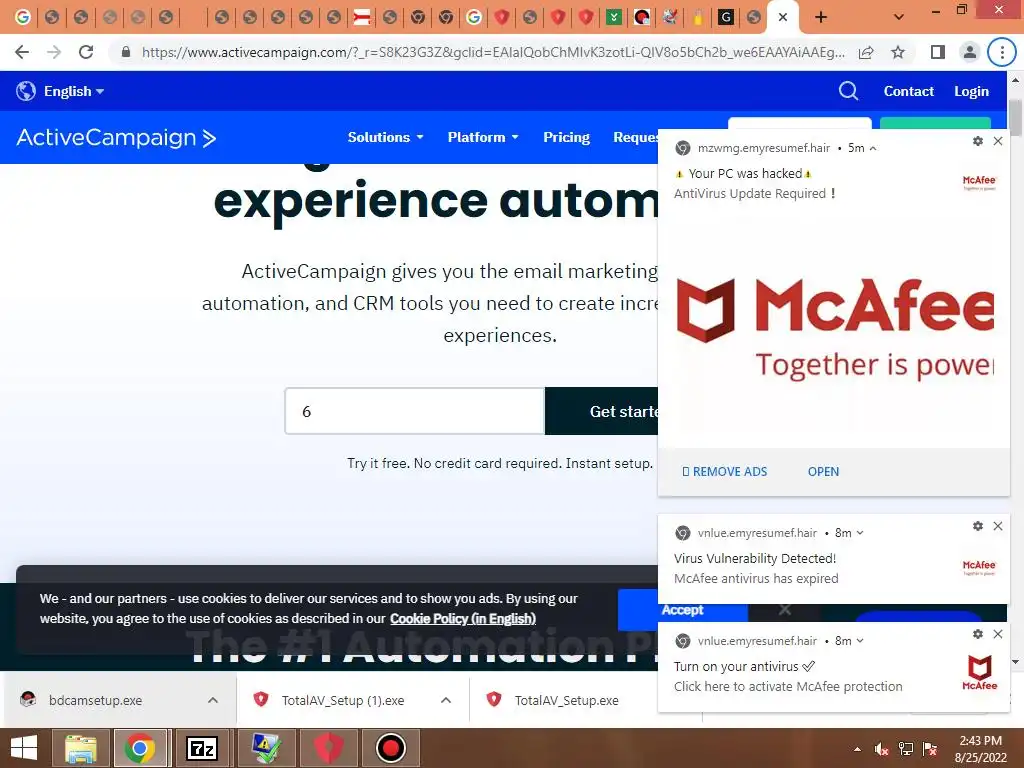Reload the ActiveCampaign page
The width and height of the screenshot is (1024, 768).
point(86,52)
